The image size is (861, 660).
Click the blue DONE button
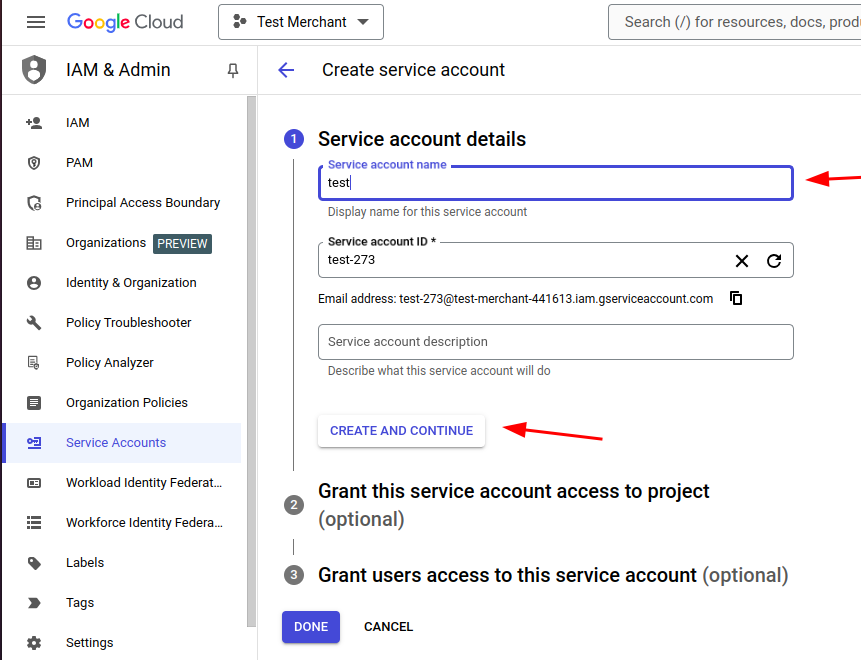(x=311, y=627)
